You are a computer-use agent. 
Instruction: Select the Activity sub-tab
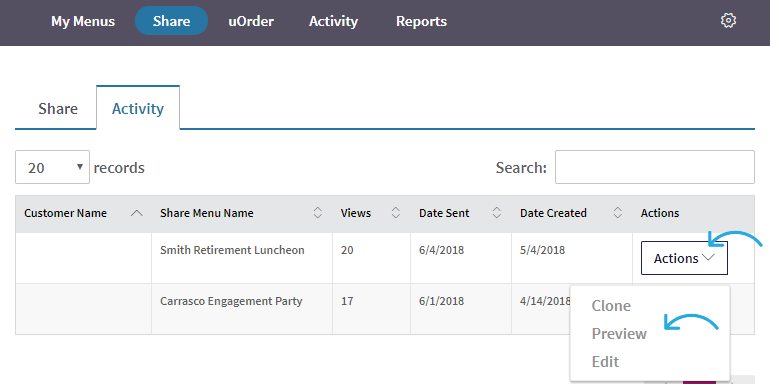[138, 108]
